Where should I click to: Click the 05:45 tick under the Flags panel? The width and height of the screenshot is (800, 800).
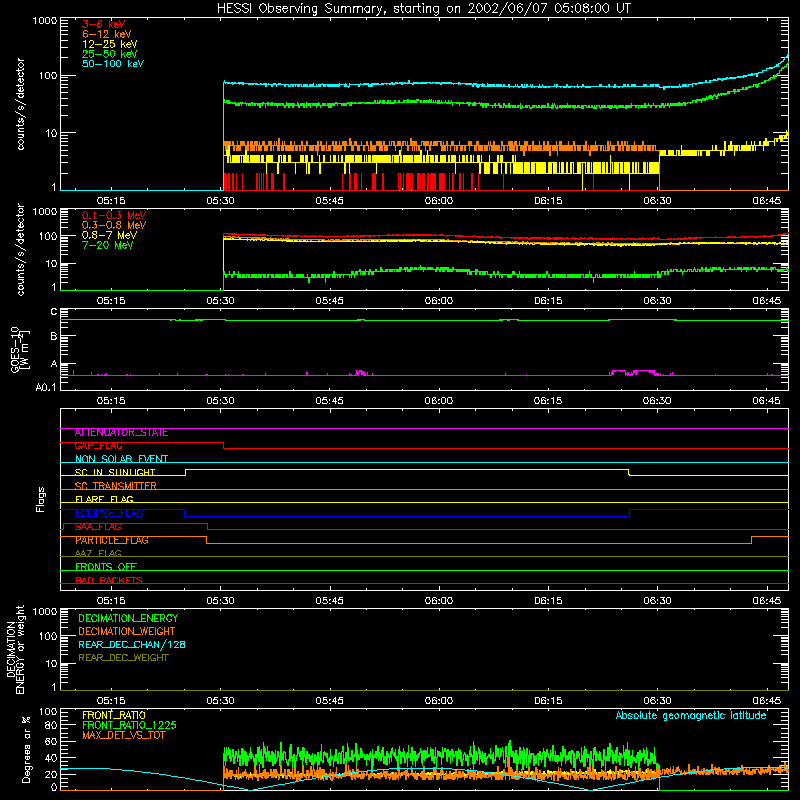(330, 601)
